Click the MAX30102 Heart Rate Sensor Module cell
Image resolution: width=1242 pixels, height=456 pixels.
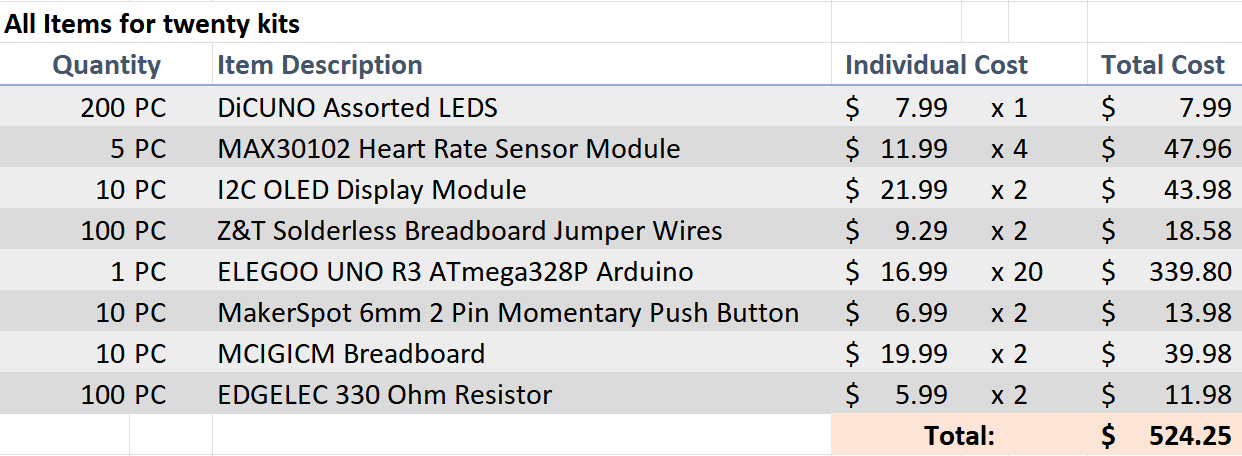click(449, 149)
